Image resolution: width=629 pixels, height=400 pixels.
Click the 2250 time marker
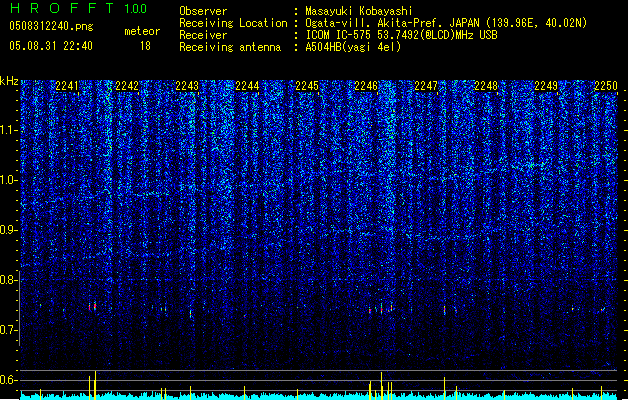(606, 86)
